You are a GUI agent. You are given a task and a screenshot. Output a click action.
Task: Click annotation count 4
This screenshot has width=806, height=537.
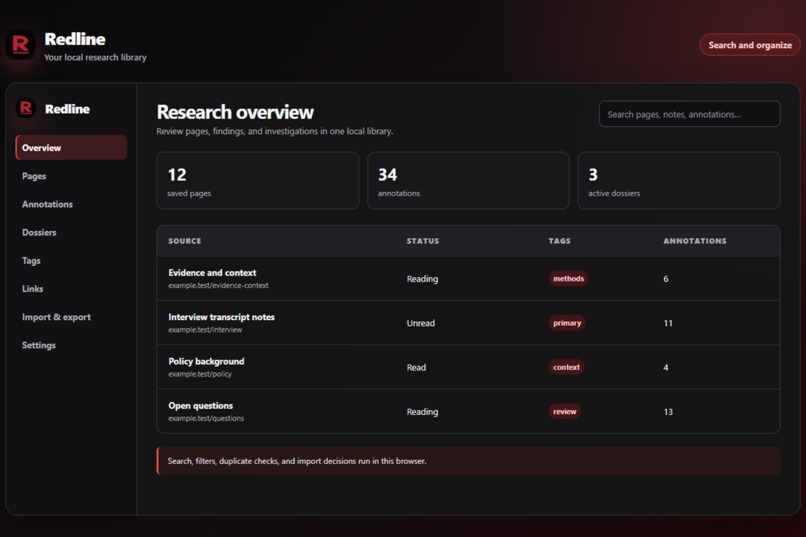[666, 367]
